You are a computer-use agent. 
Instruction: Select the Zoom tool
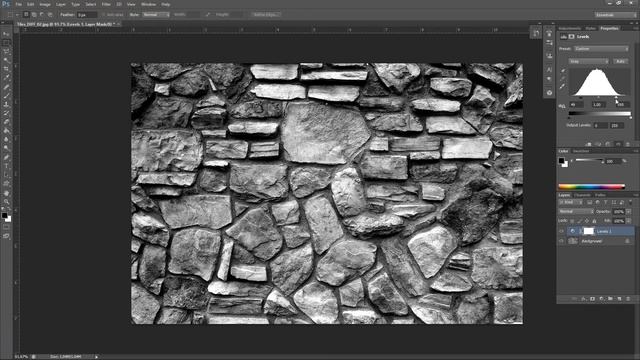click(6, 202)
